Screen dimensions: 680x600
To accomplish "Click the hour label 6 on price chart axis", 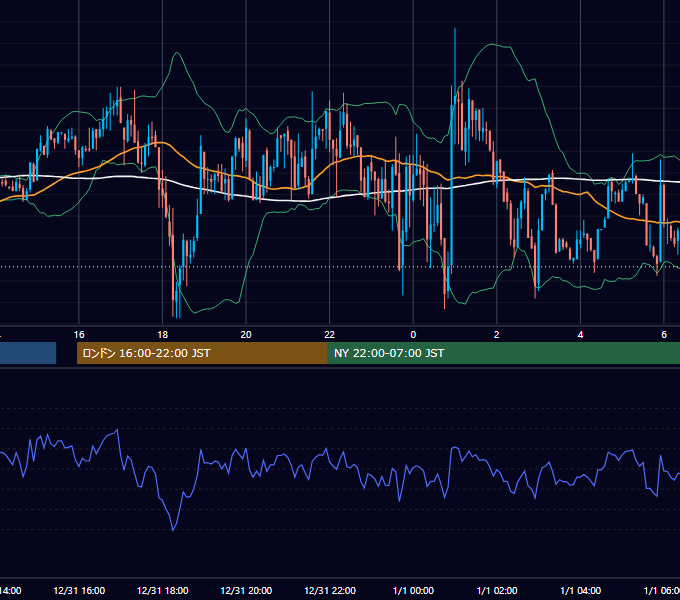I will pos(664,335).
